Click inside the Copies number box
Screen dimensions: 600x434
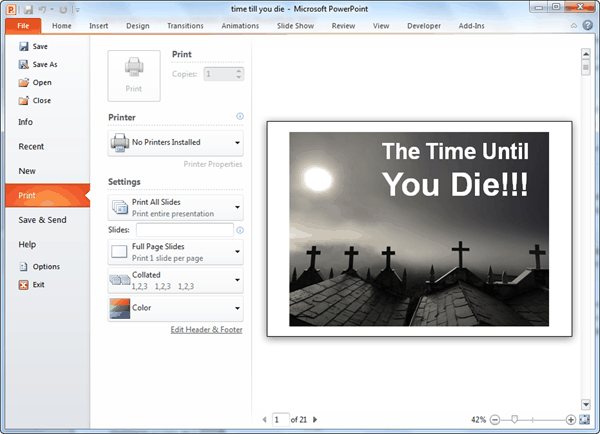tap(219, 74)
